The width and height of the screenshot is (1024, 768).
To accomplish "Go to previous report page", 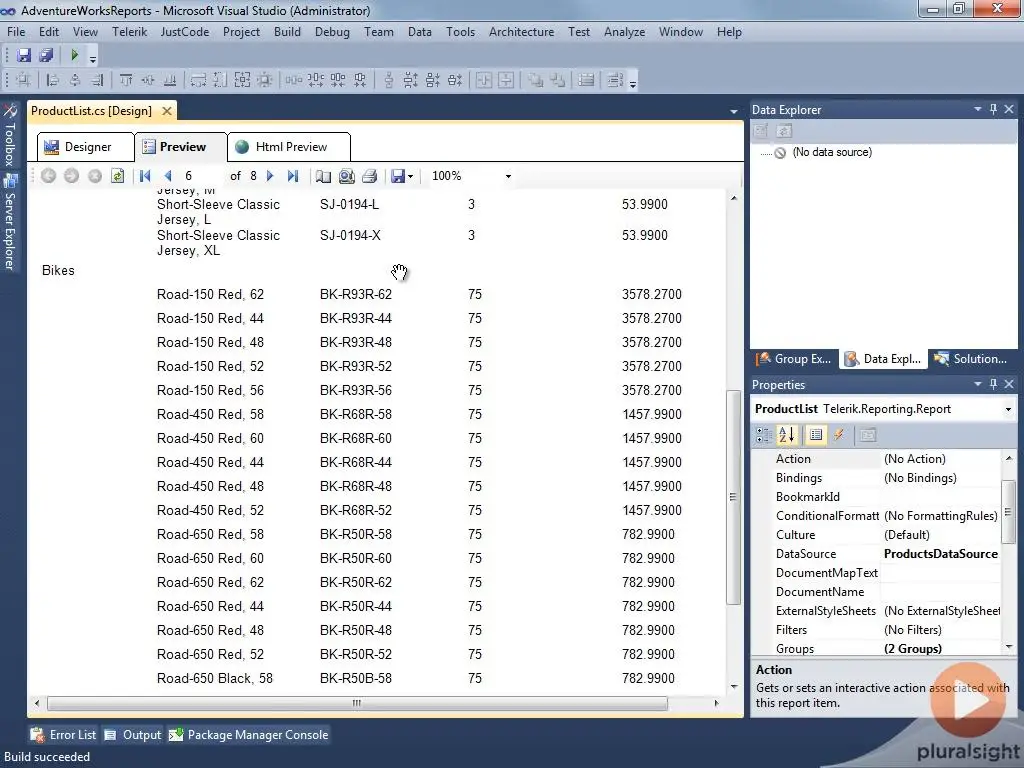I will pyautogui.click(x=168, y=176).
